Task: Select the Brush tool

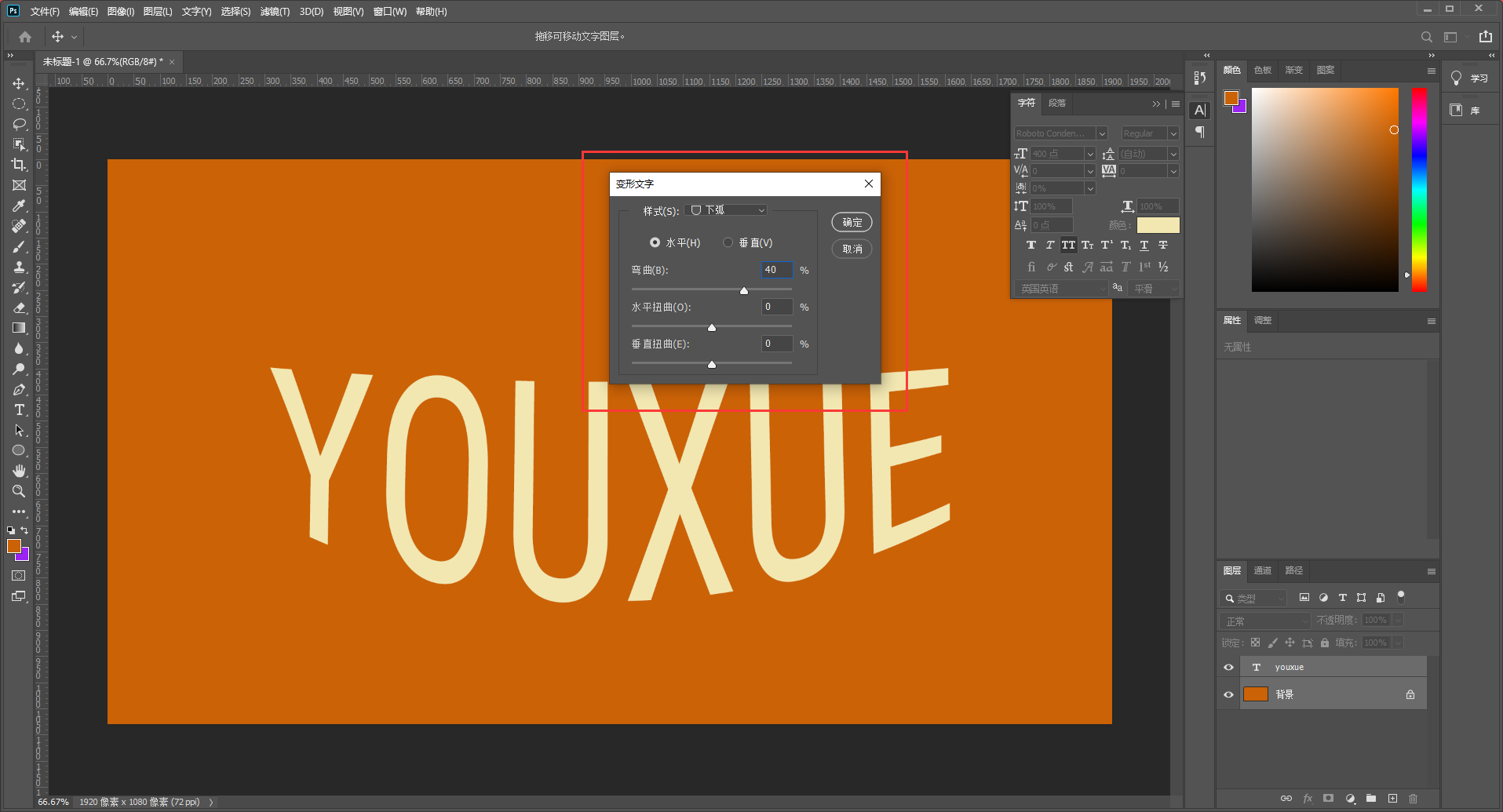Action: 19,246
